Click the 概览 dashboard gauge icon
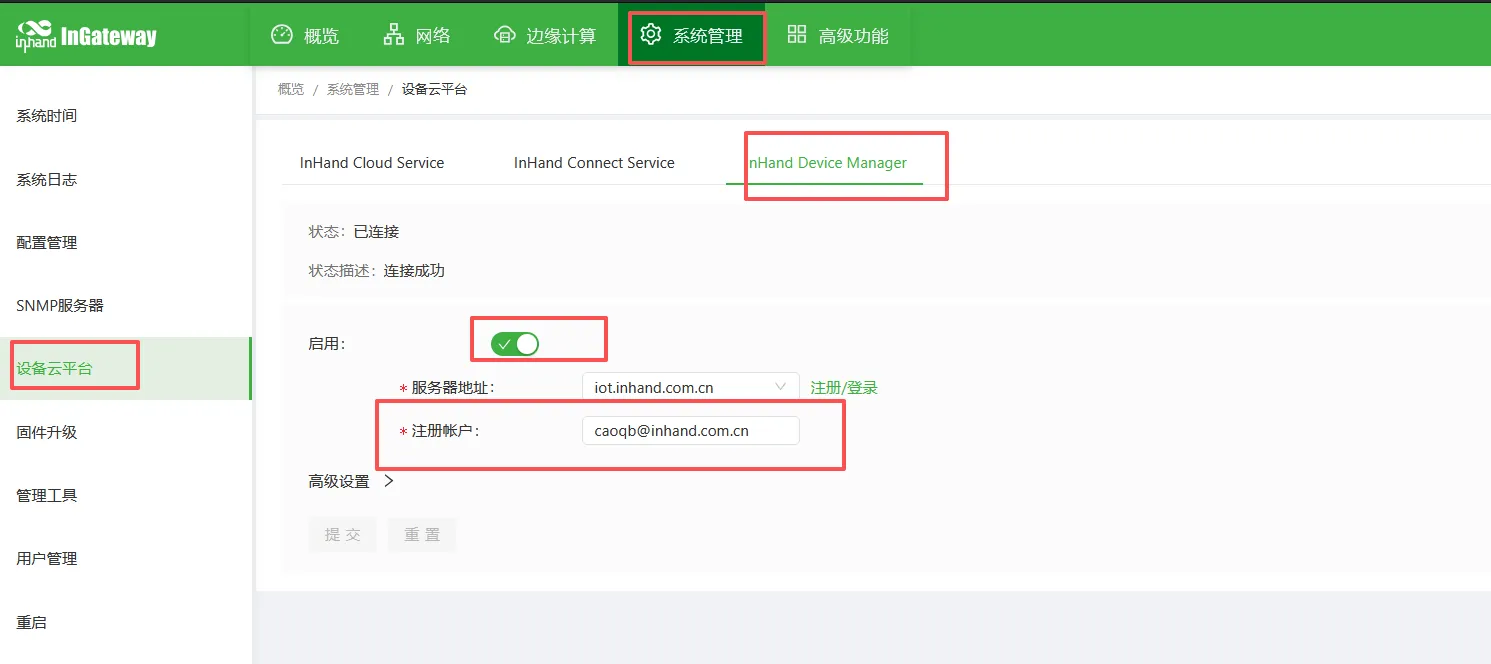 282,35
